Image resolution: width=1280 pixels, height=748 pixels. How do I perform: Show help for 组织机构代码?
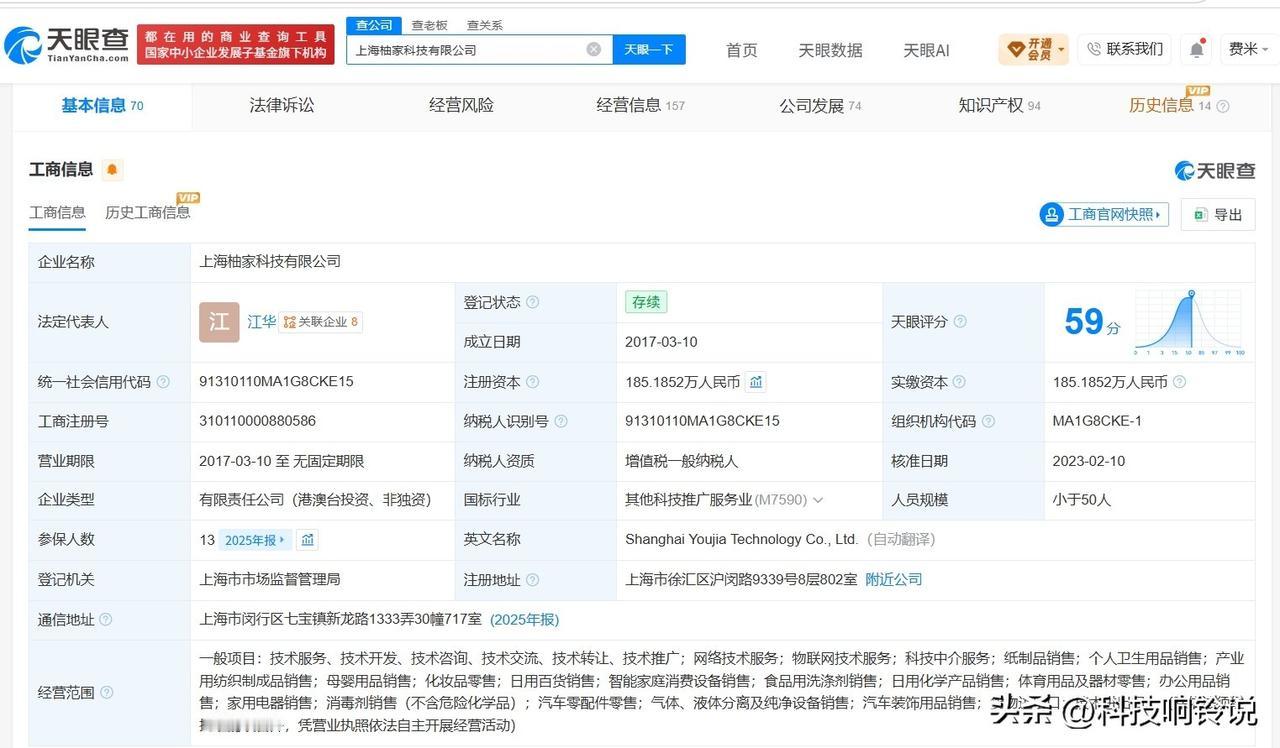pyautogui.click(x=988, y=421)
